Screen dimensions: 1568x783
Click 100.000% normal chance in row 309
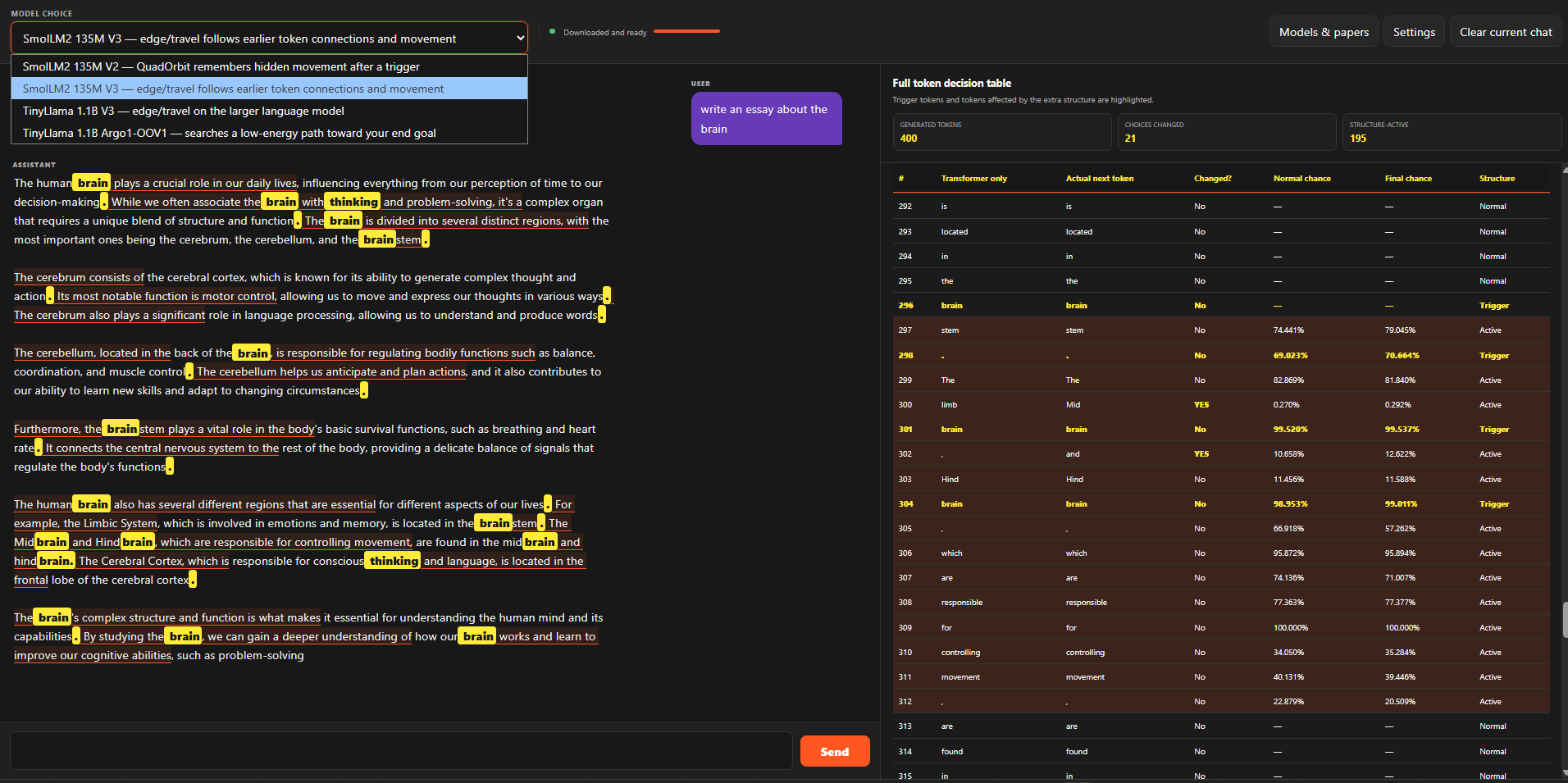(1291, 628)
